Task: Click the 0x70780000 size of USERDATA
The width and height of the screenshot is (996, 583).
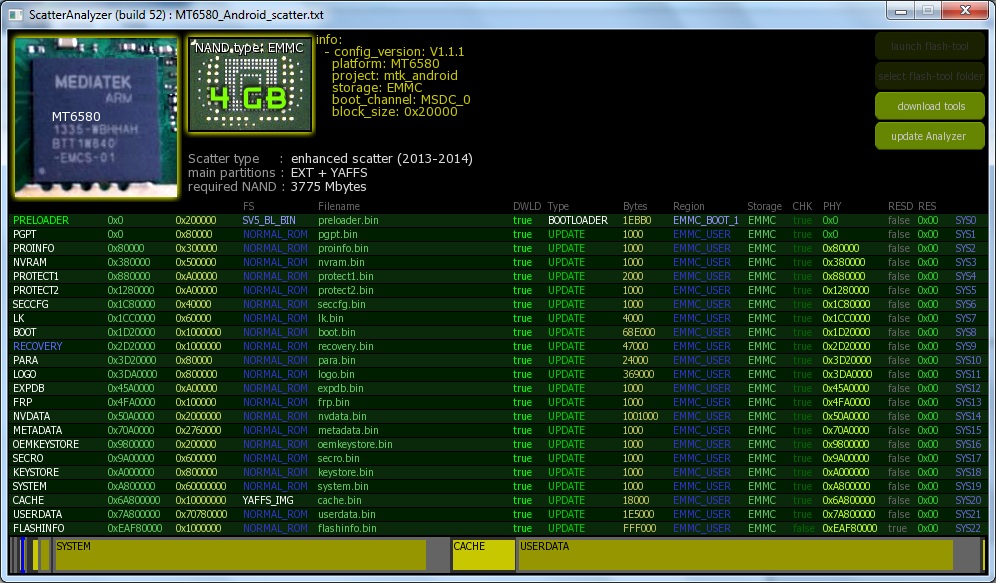Action: [x=201, y=514]
